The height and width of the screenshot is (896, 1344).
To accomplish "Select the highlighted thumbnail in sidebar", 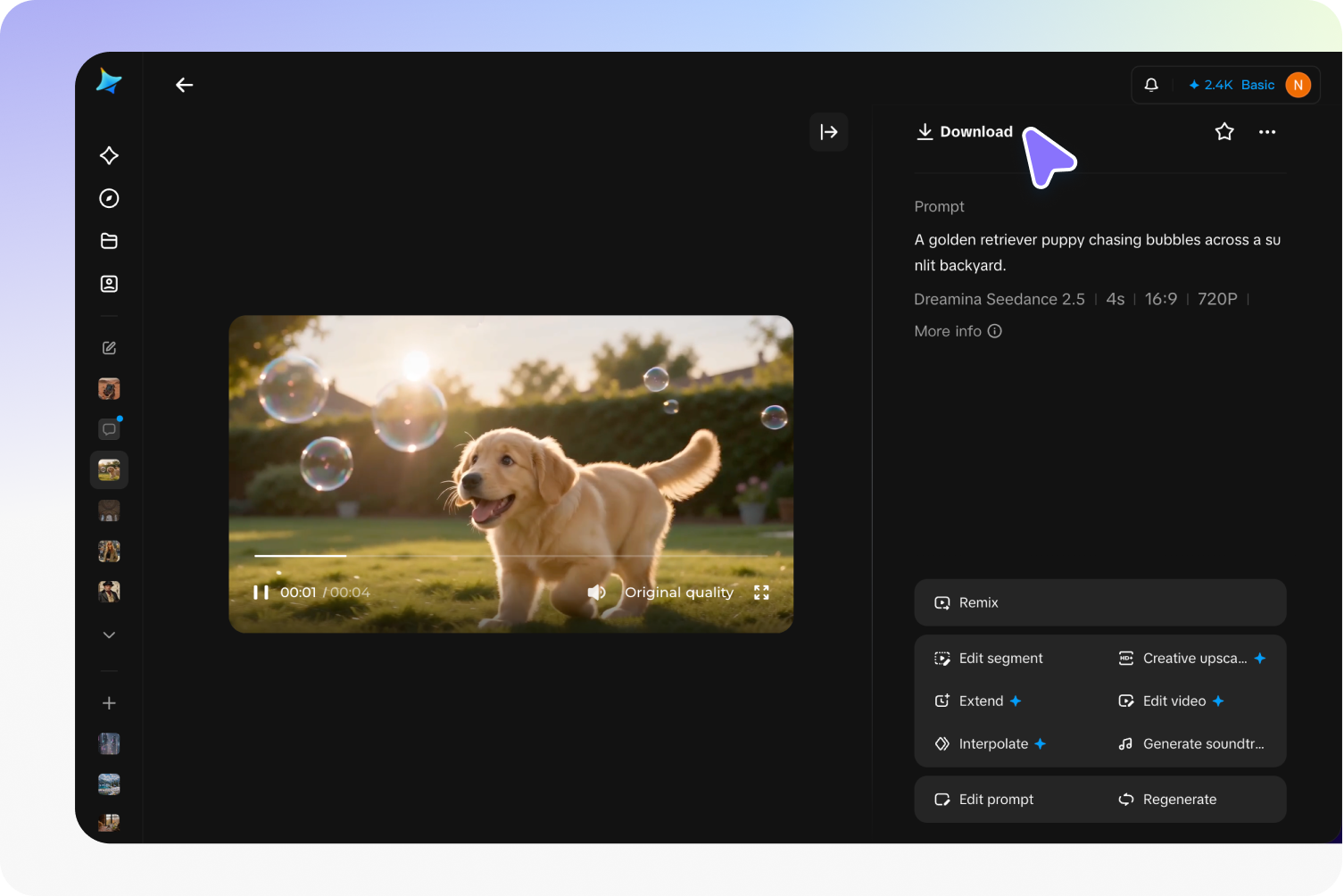I will [109, 470].
